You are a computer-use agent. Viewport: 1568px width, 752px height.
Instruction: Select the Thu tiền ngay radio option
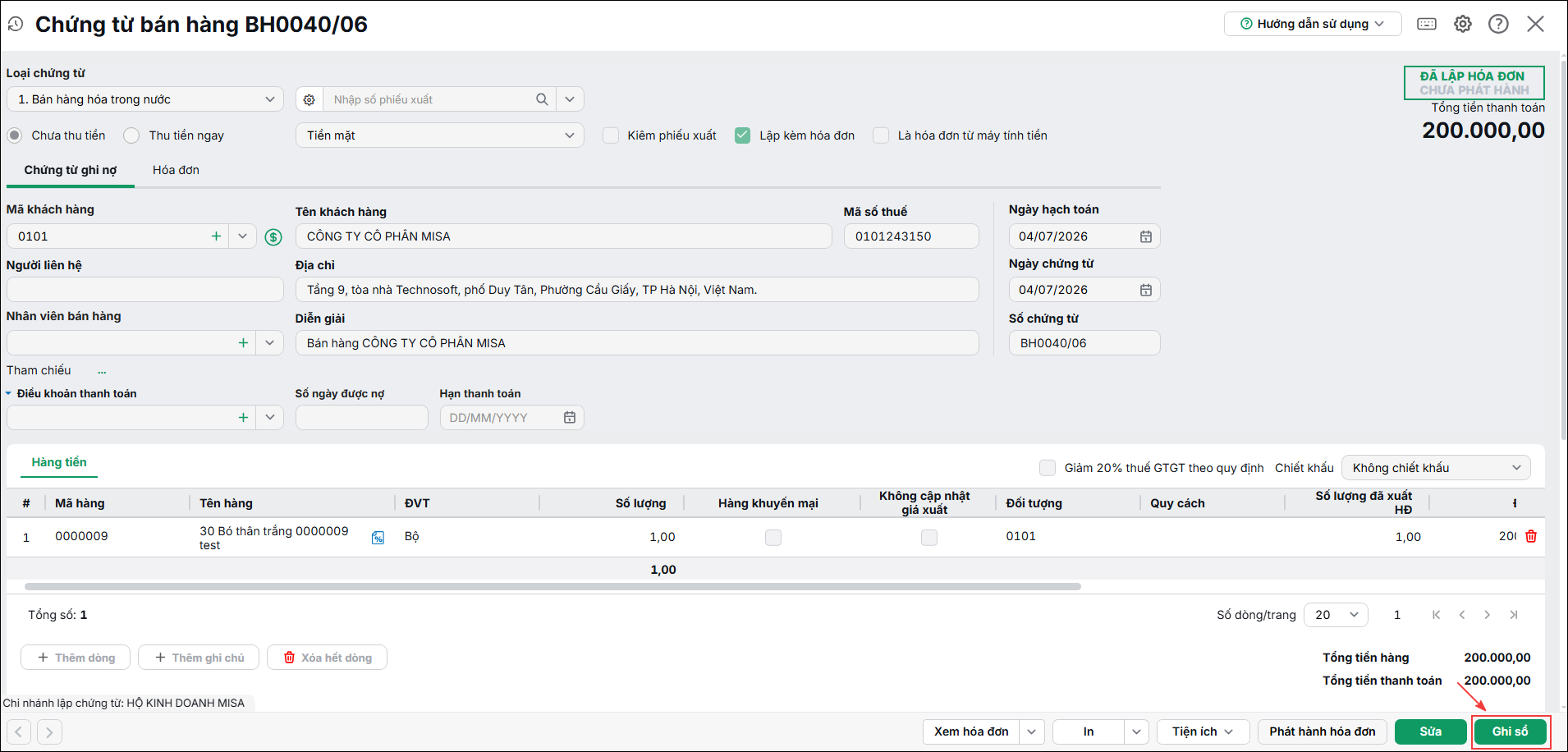pyautogui.click(x=131, y=135)
